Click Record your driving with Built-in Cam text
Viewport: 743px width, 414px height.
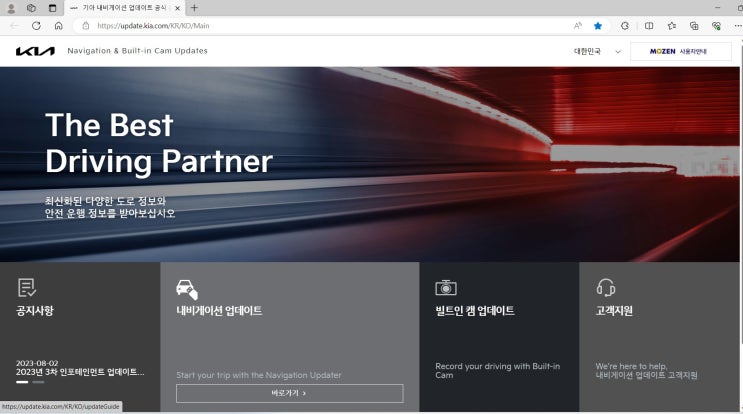pos(498,370)
